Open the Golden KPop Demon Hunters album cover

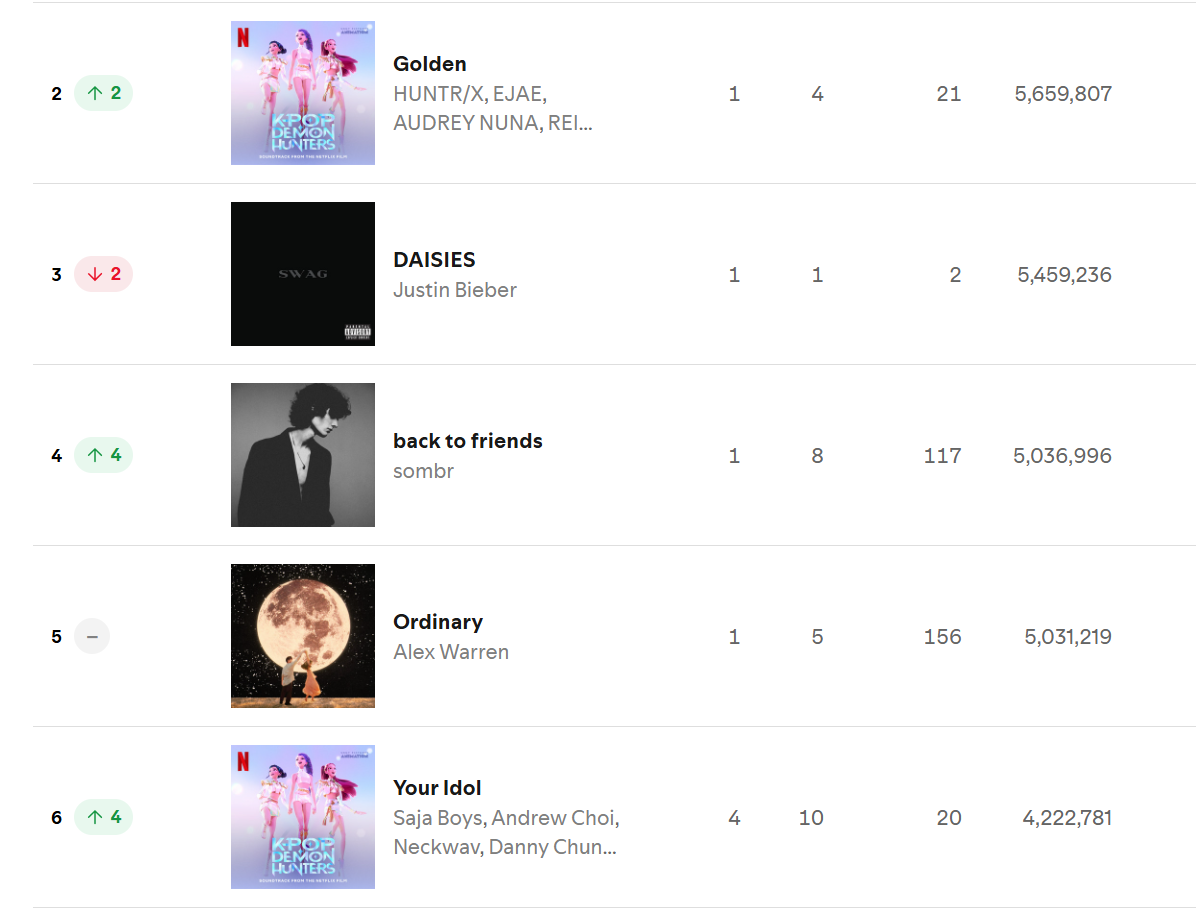[x=303, y=93]
